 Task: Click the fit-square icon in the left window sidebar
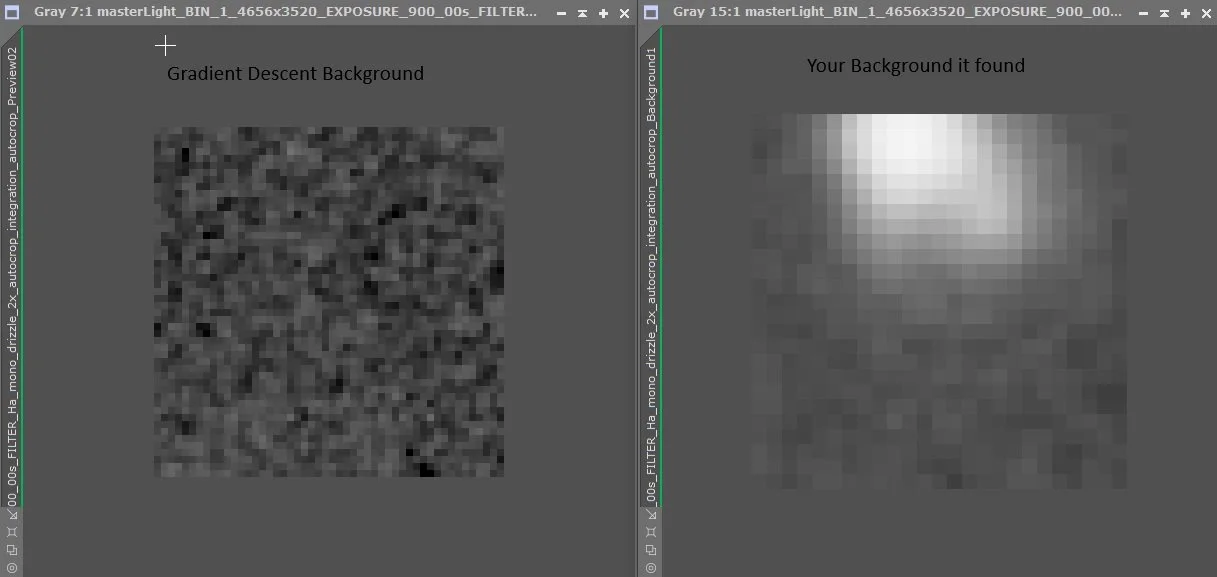pos(12,531)
